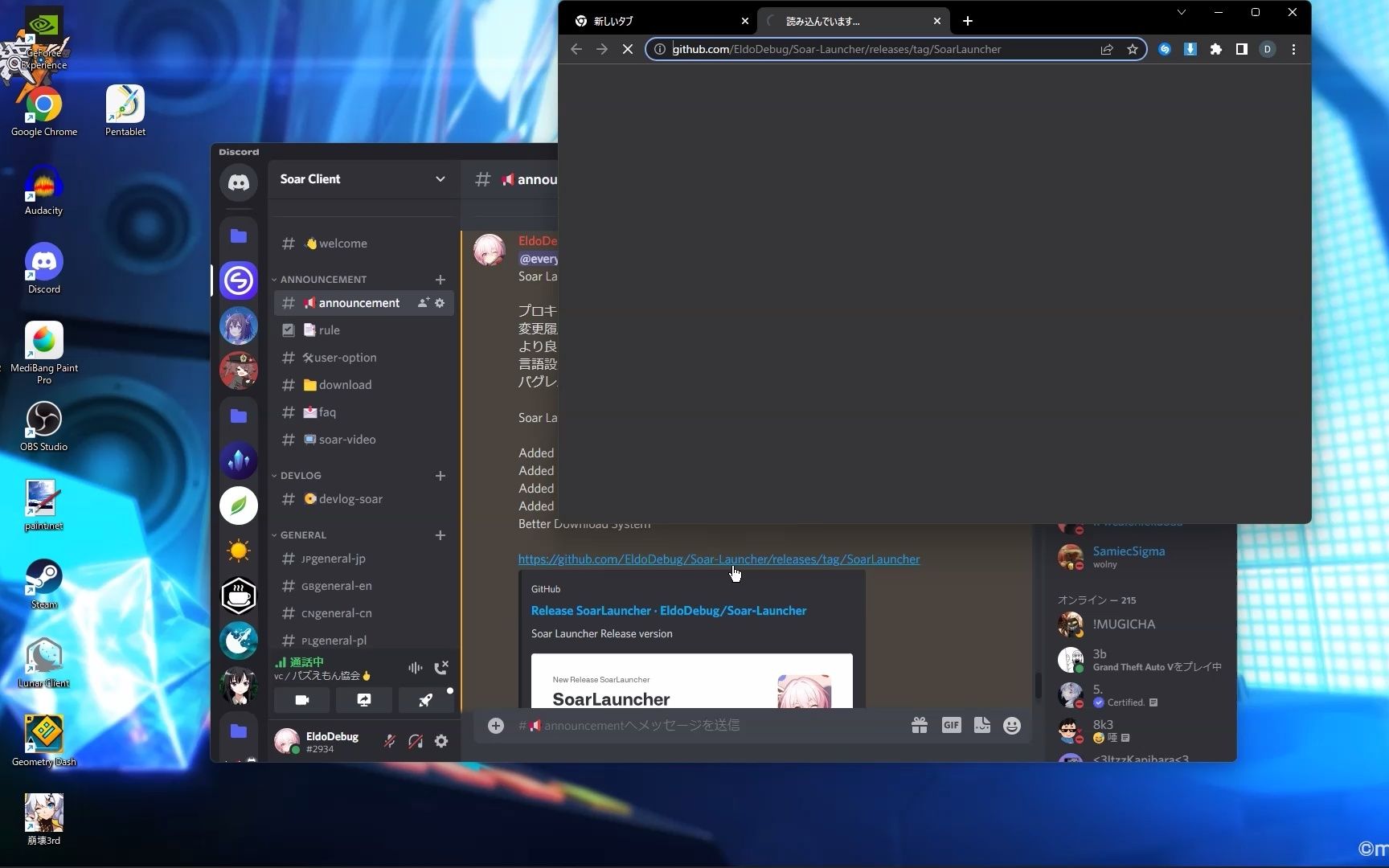Image resolution: width=1389 pixels, height=868 pixels.
Task: Open the general-jp channel
Action: (x=363, y=559)
